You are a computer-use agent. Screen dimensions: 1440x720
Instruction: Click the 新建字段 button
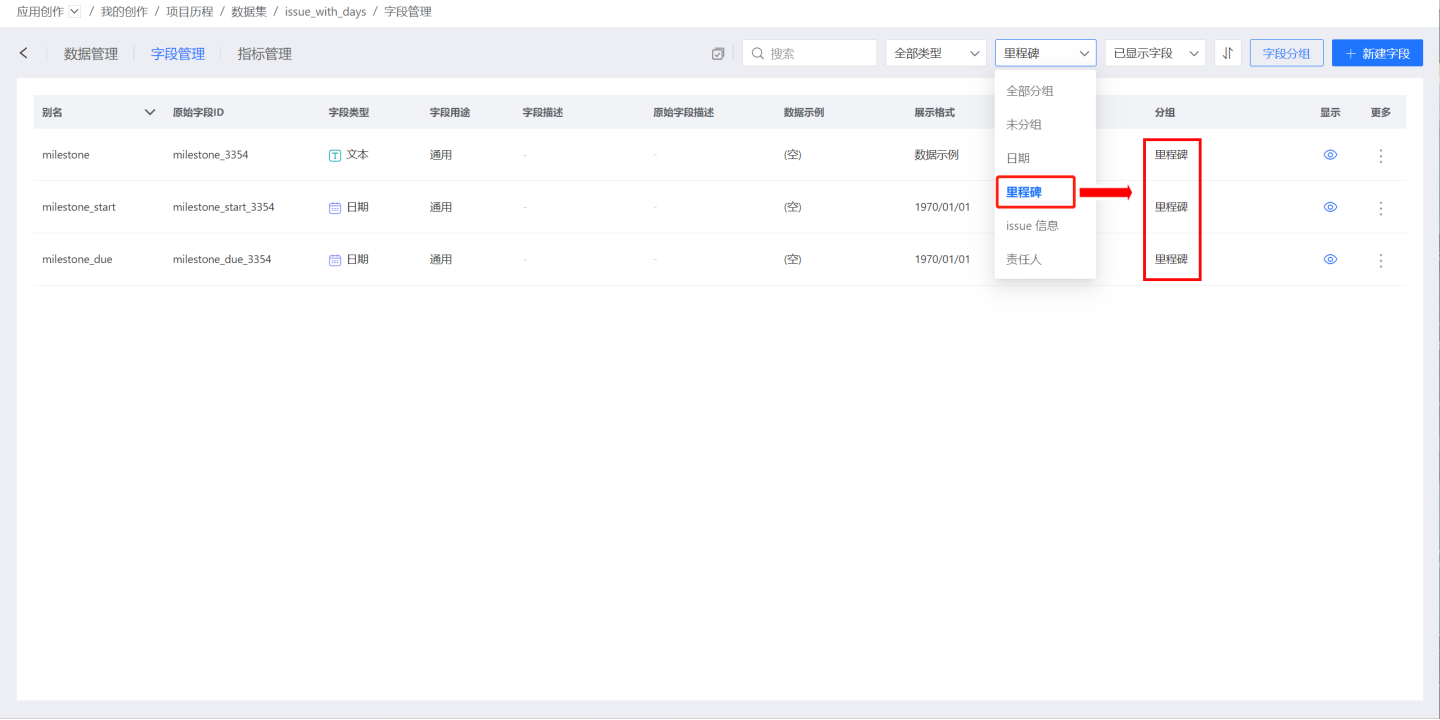[x=1377, y=53]
